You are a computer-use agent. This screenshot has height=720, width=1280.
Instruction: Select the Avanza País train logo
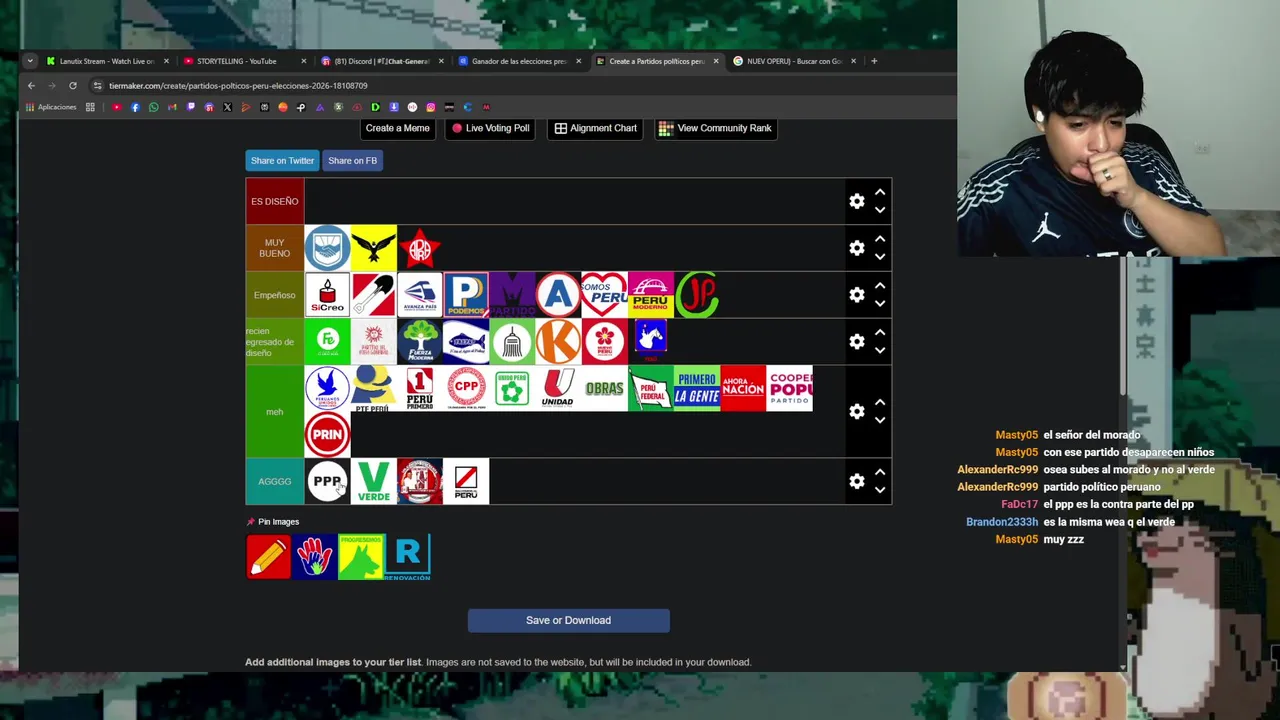pyautogui.click(x=420, y=295)
